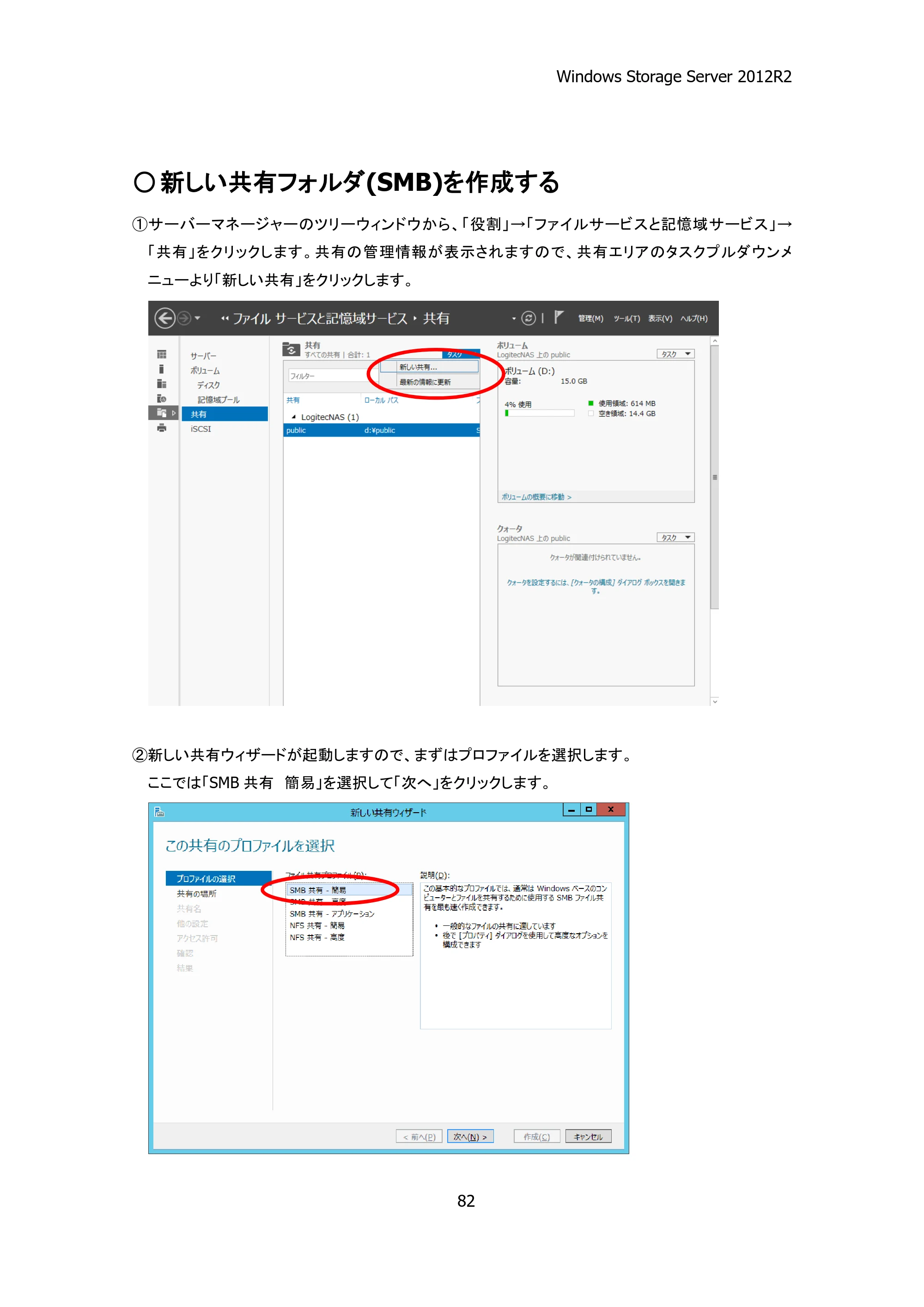
Task: Select the all servers icon in the sidebar
Action: coord(162,383)
